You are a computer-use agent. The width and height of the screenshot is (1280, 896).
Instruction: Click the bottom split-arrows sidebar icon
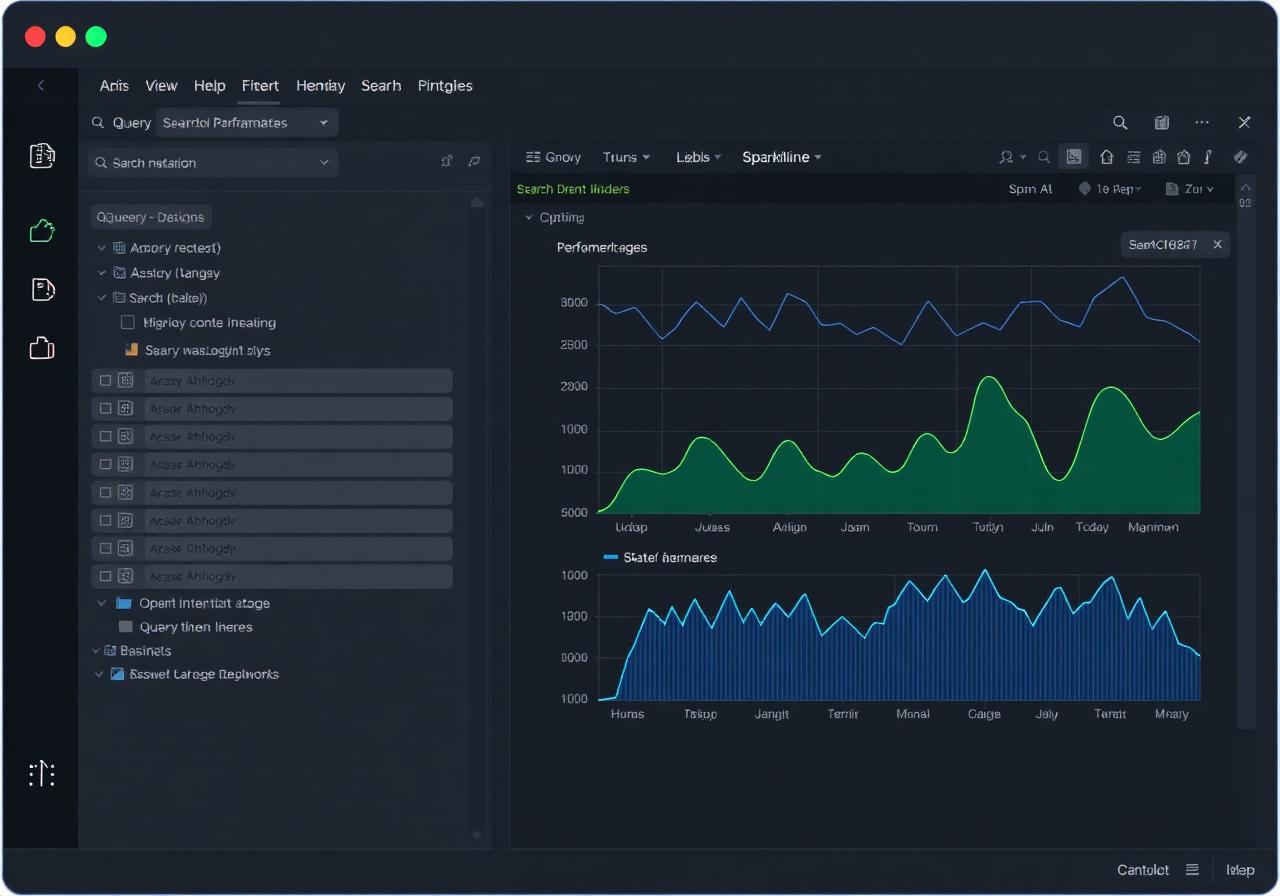click(42, 774)
